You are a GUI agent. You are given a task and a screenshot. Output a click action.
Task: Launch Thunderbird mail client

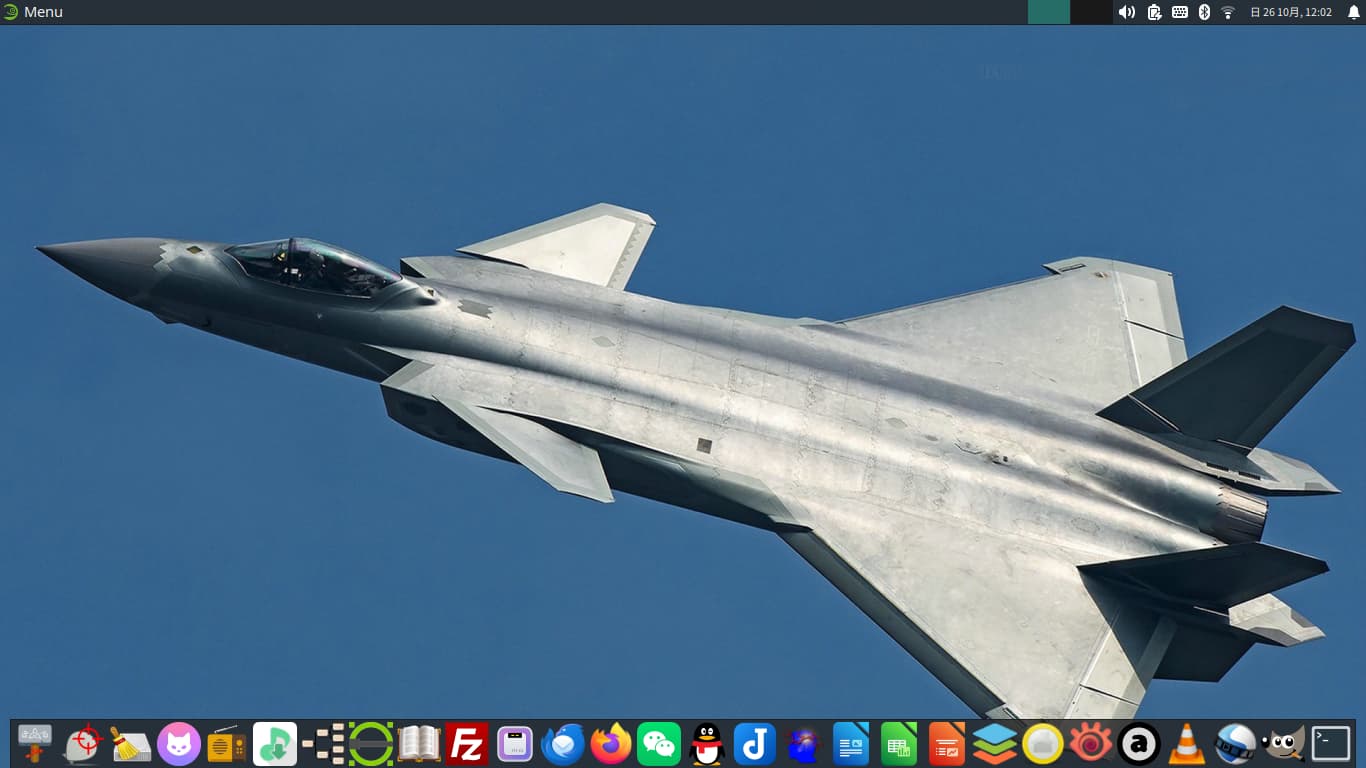tap(563, 744)
